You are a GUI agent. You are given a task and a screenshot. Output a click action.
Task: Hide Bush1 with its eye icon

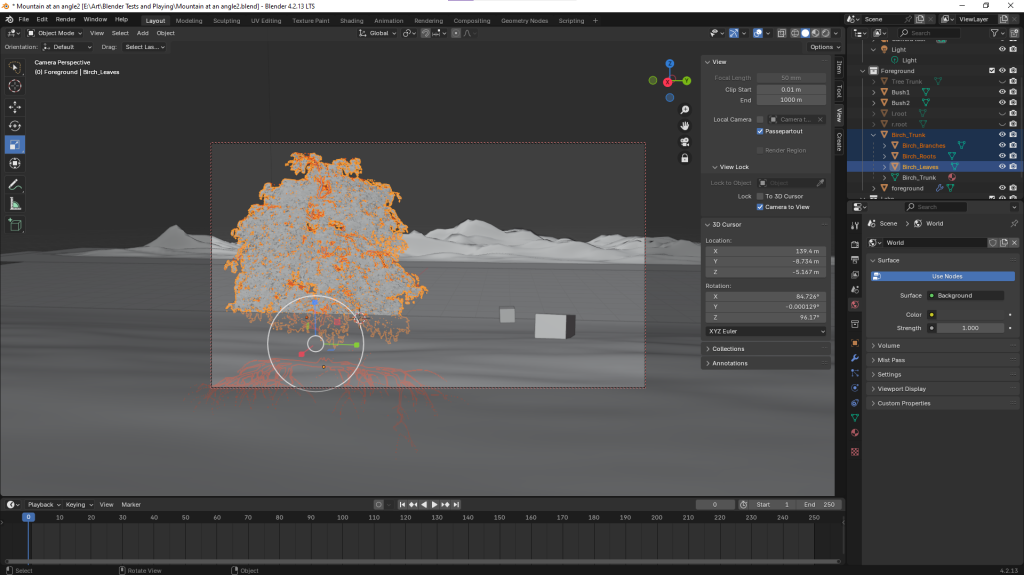[1002, 92]
